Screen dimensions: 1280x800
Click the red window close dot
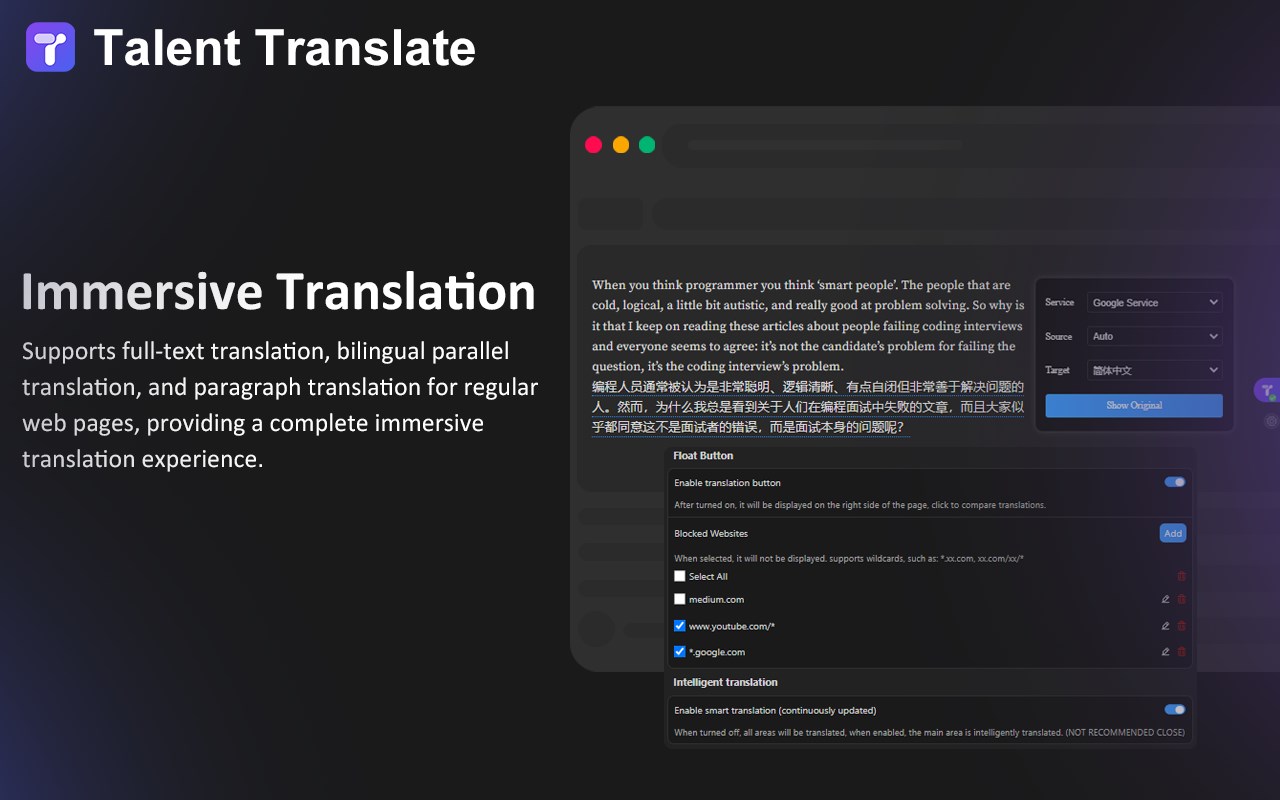(x=593, y=145)
